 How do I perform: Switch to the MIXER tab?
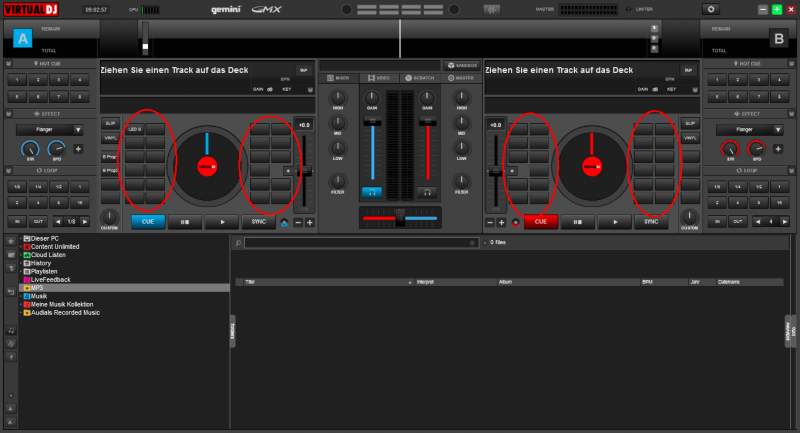coord(338,78)
